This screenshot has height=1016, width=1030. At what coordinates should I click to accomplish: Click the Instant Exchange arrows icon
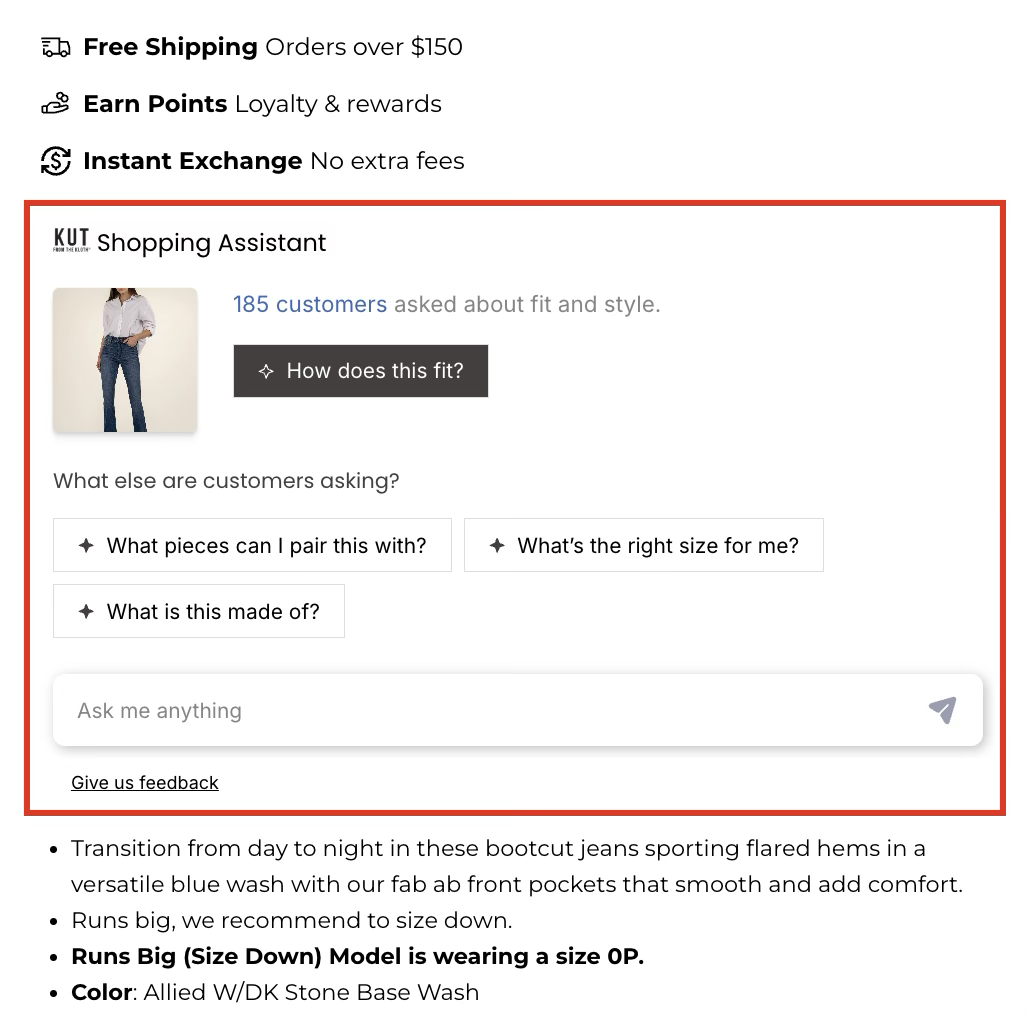pyautogui.click(x=56, y=161)
